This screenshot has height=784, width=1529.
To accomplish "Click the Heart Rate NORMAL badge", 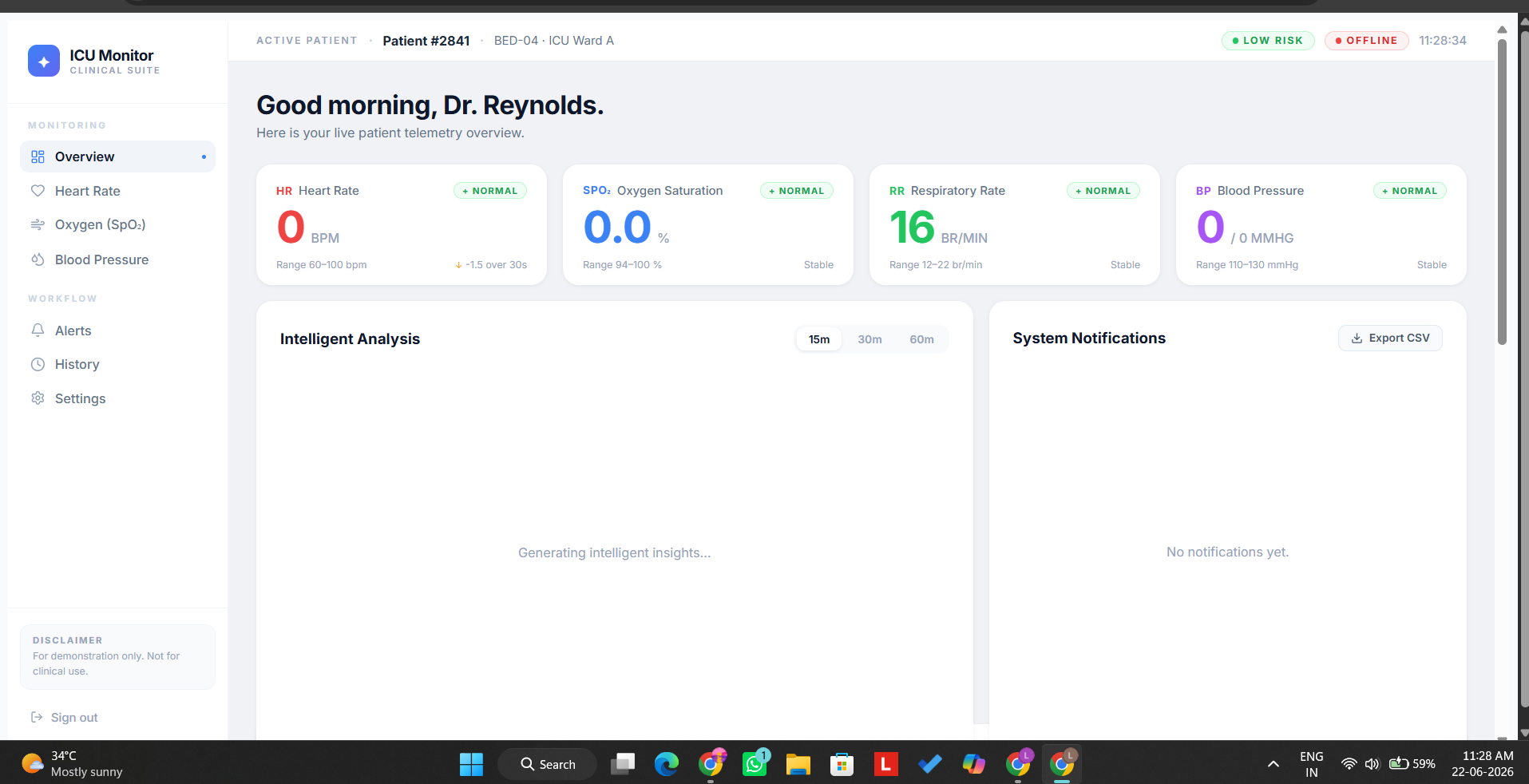I will 490,191.
